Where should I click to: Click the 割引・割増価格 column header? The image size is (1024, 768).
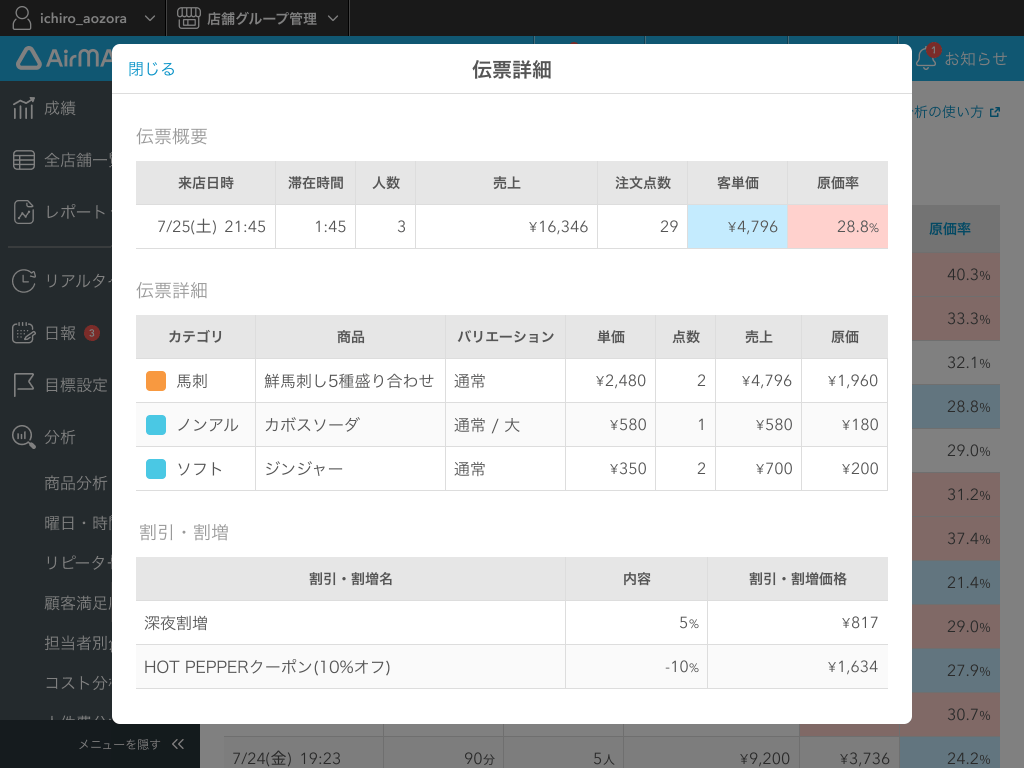[x=797, y=579]
